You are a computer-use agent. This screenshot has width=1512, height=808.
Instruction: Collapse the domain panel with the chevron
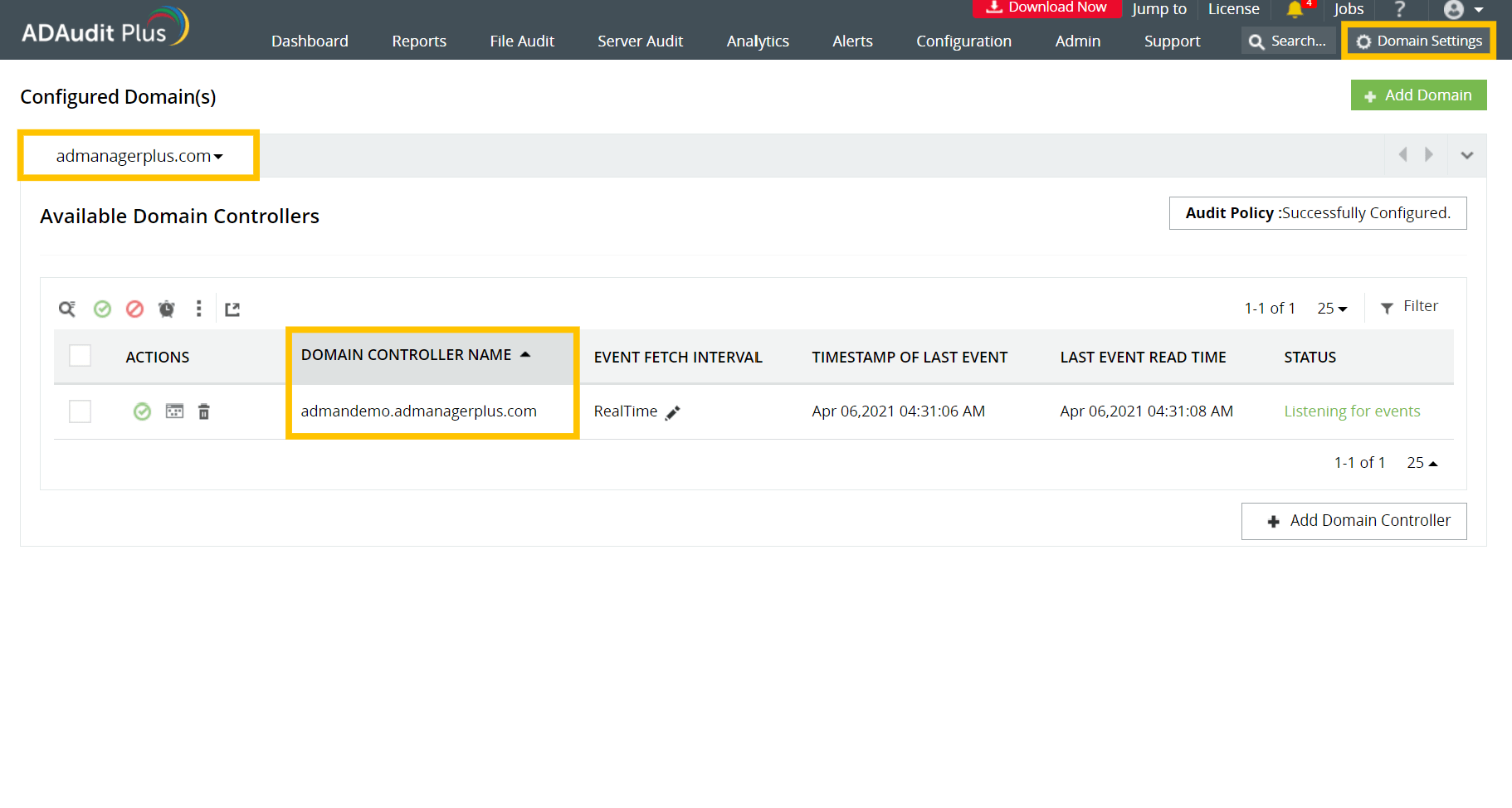[1466, 154]
